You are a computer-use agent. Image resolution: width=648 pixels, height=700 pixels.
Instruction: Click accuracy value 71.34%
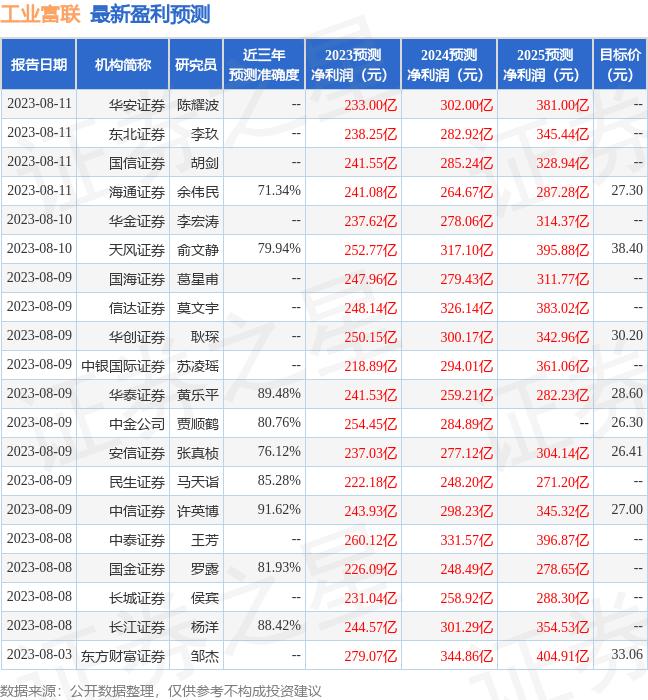pos(279,191)
